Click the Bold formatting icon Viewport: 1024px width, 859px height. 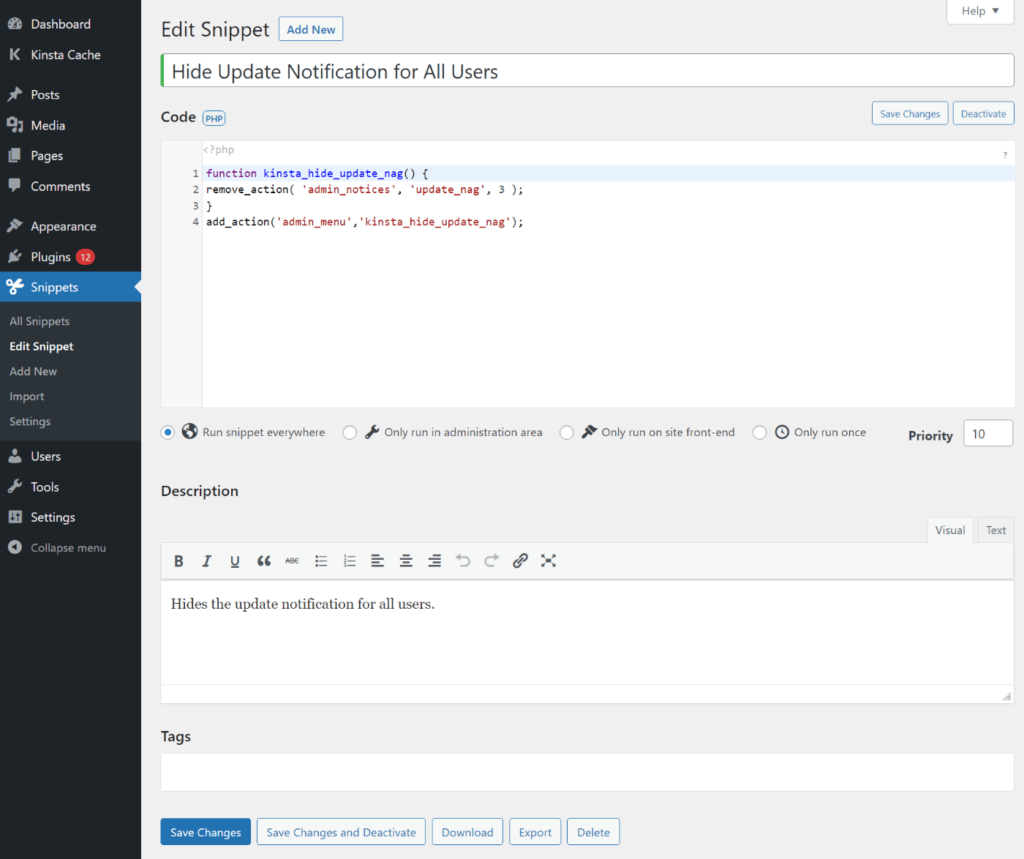click(x=179, y=561)
